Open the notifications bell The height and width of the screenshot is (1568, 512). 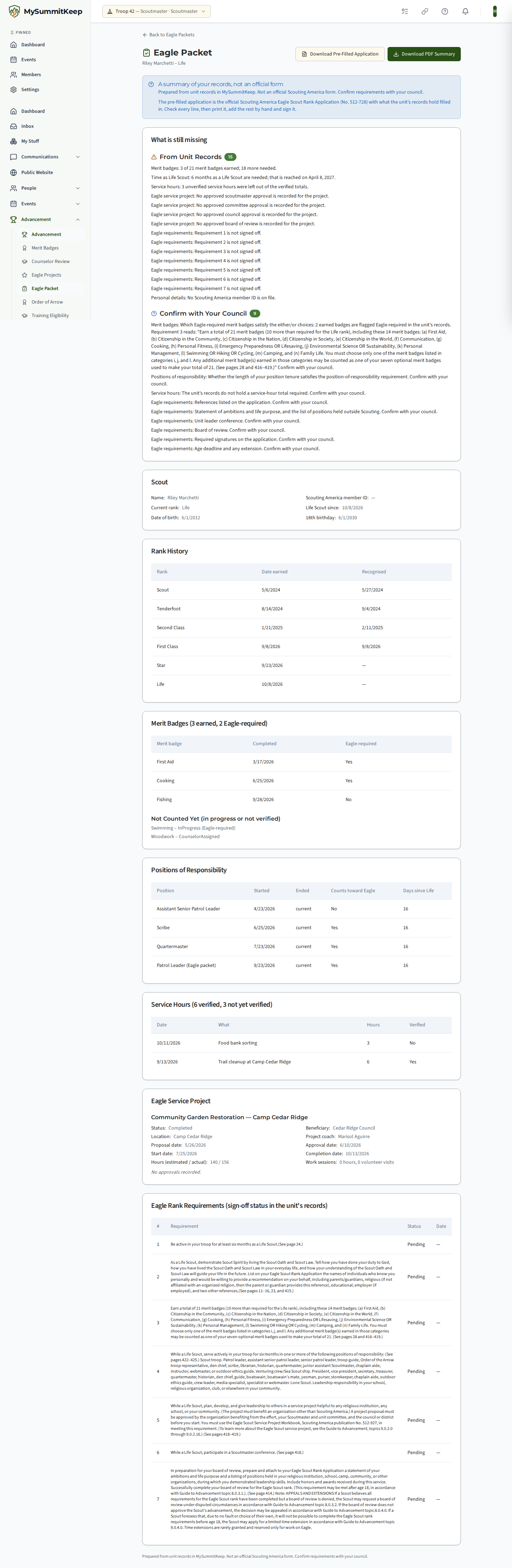pyautogui.click(x=465, y=11)
